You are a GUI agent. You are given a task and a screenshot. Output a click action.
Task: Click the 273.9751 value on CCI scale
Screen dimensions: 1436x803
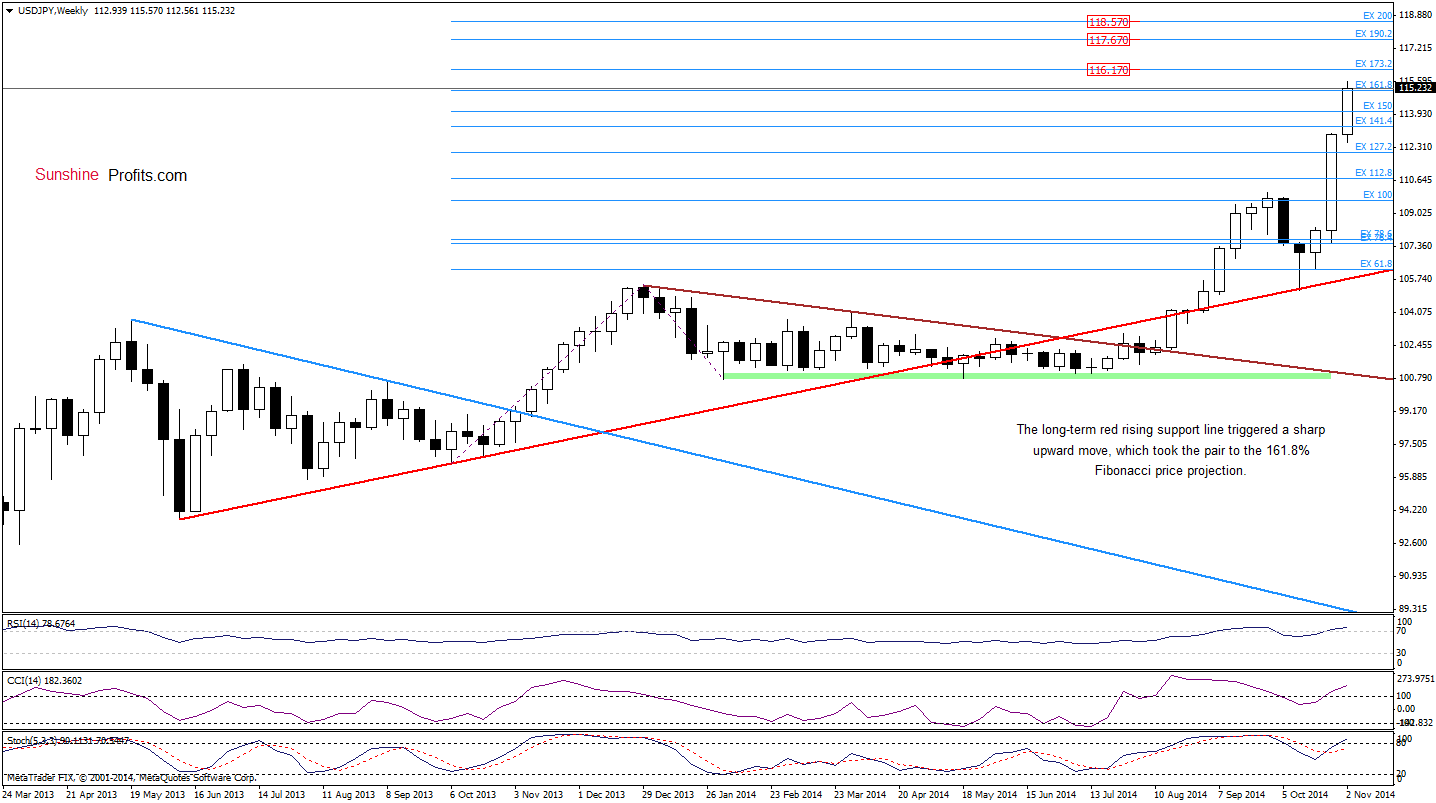click(x=1415, y=680)
